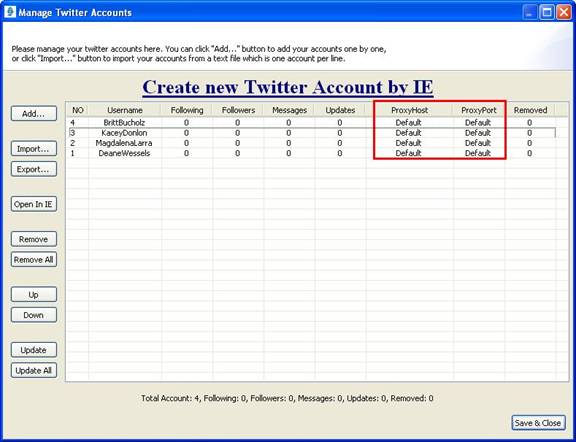Image resolution: width=576 pixels, height=442 pixels.
Task: Open Create new Twitter Account by IE link
Action: coord(288,87)
